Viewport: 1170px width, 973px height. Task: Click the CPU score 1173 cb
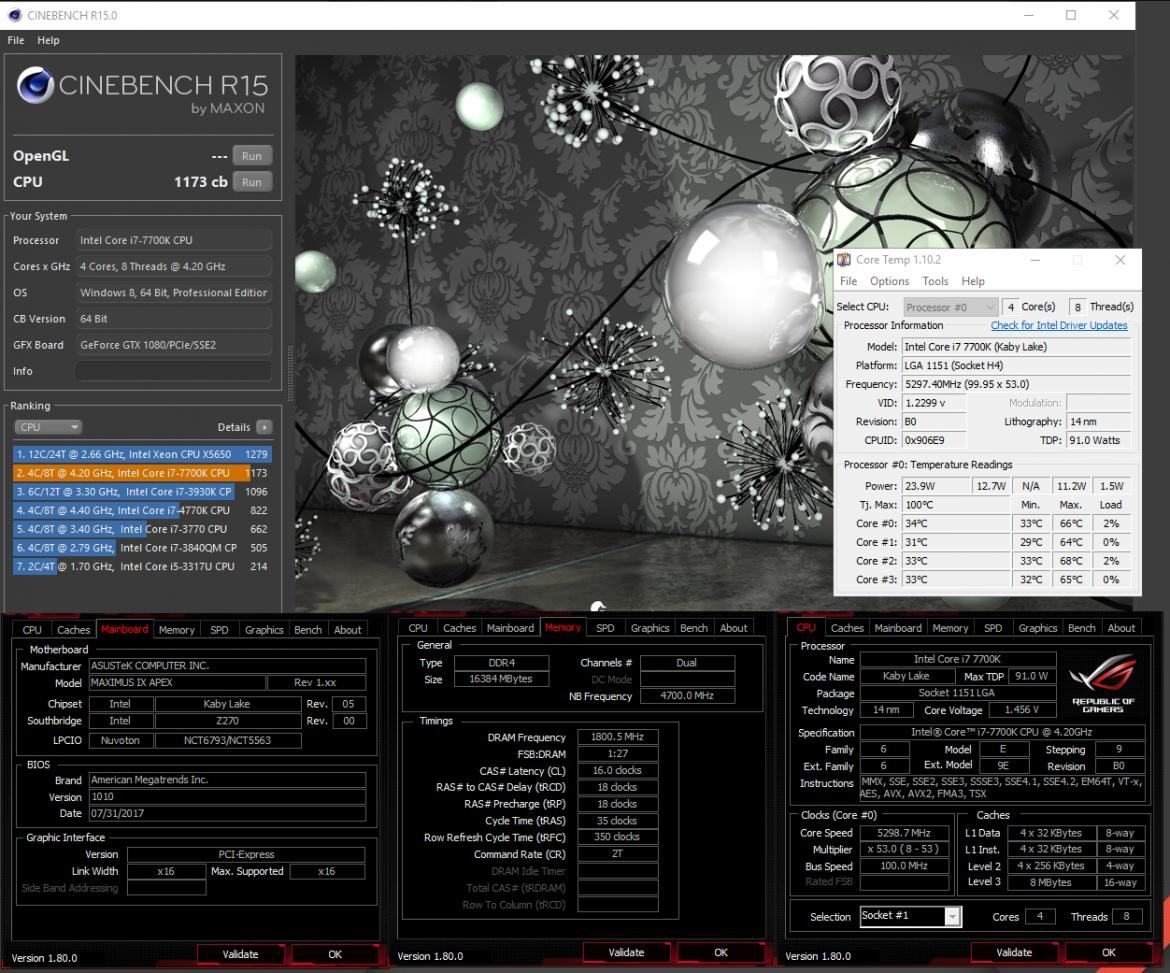point(200,181)
